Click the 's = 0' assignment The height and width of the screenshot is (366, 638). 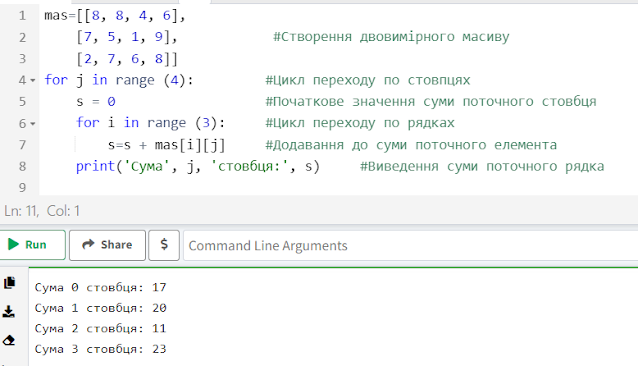point(96,102)
